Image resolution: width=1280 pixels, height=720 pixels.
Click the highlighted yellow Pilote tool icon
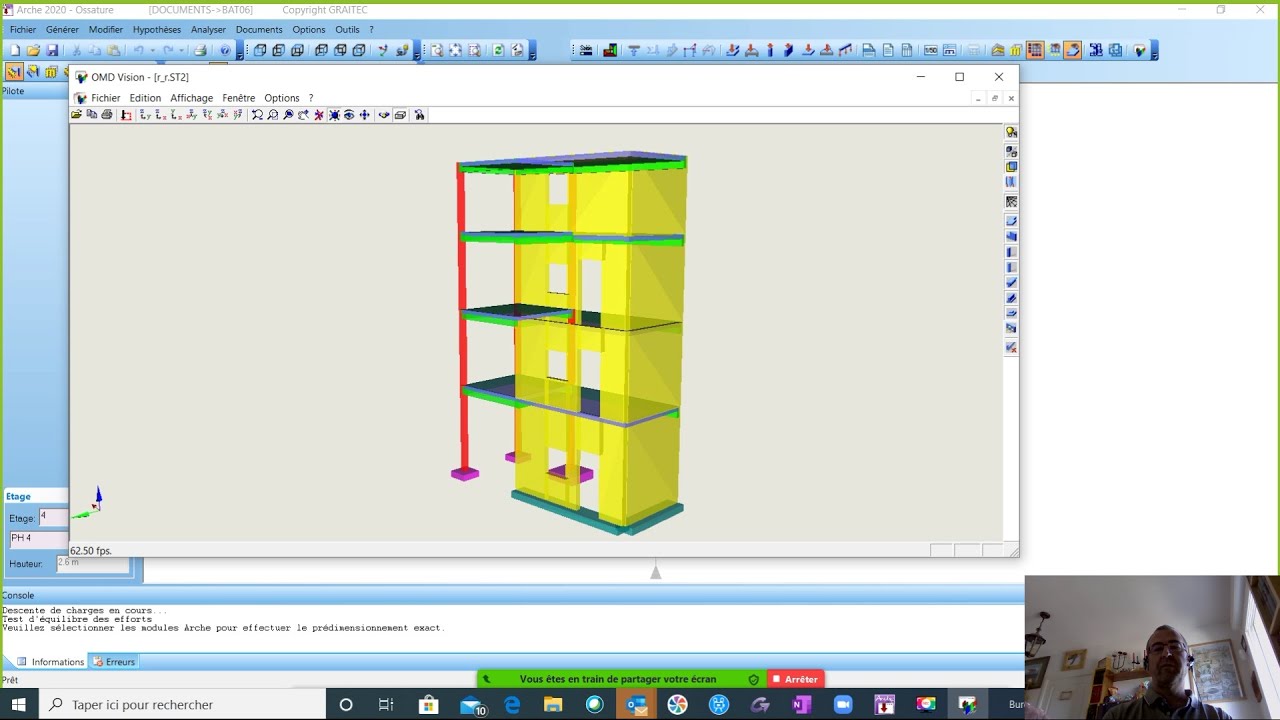tap(14, 71)
